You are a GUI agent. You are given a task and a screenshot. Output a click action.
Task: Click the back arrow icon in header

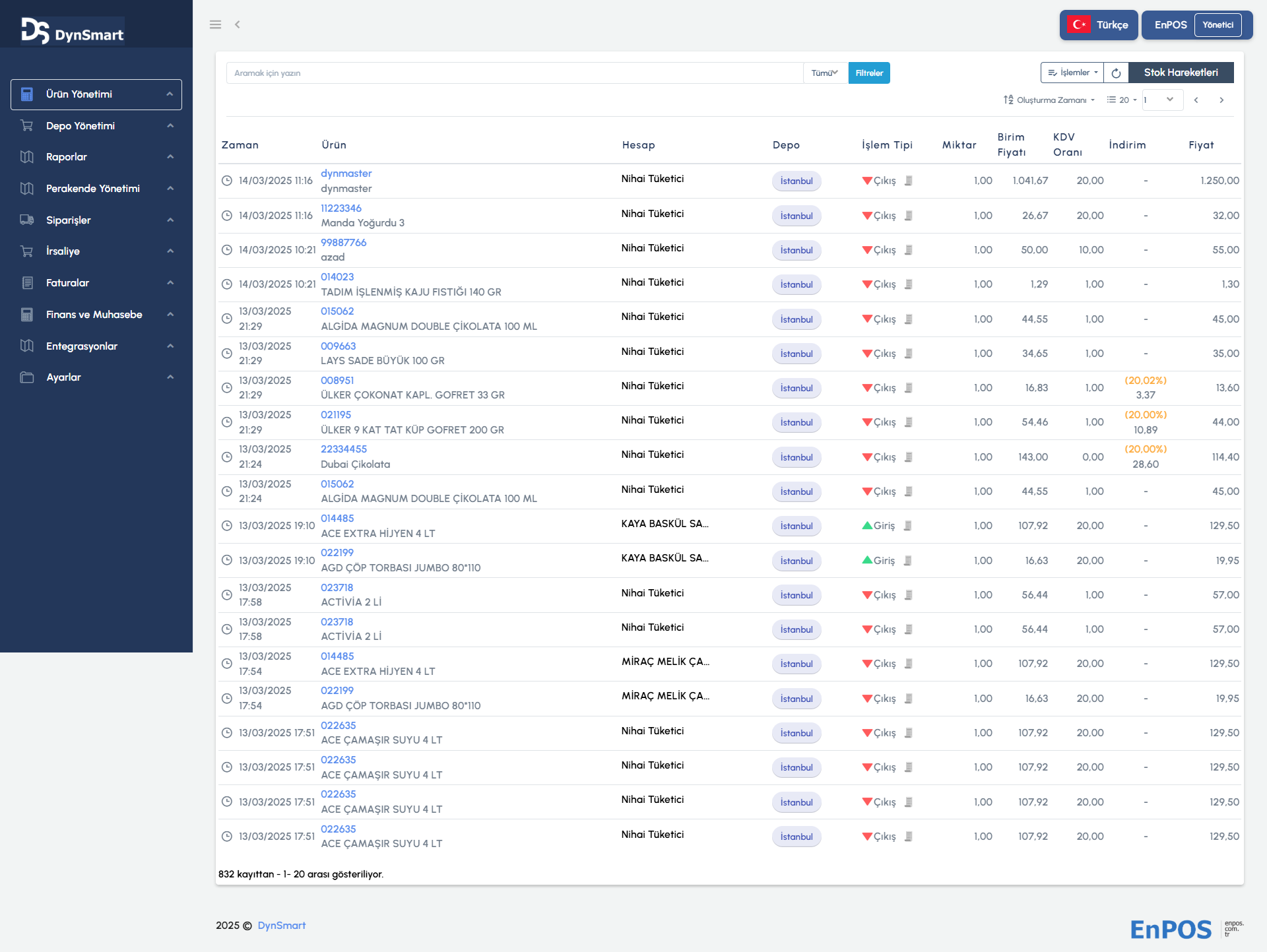pyautogui.click(x=238, y=24)
